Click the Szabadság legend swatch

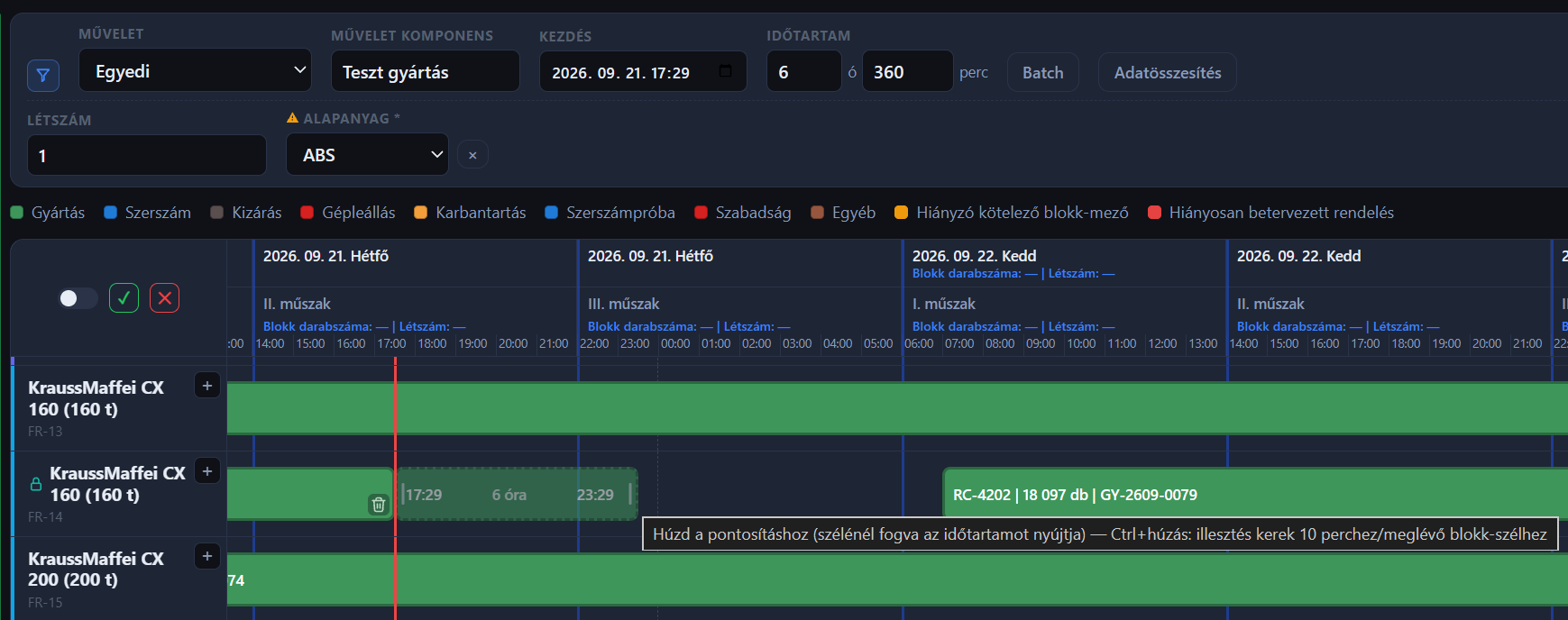[x=701, y=213]
